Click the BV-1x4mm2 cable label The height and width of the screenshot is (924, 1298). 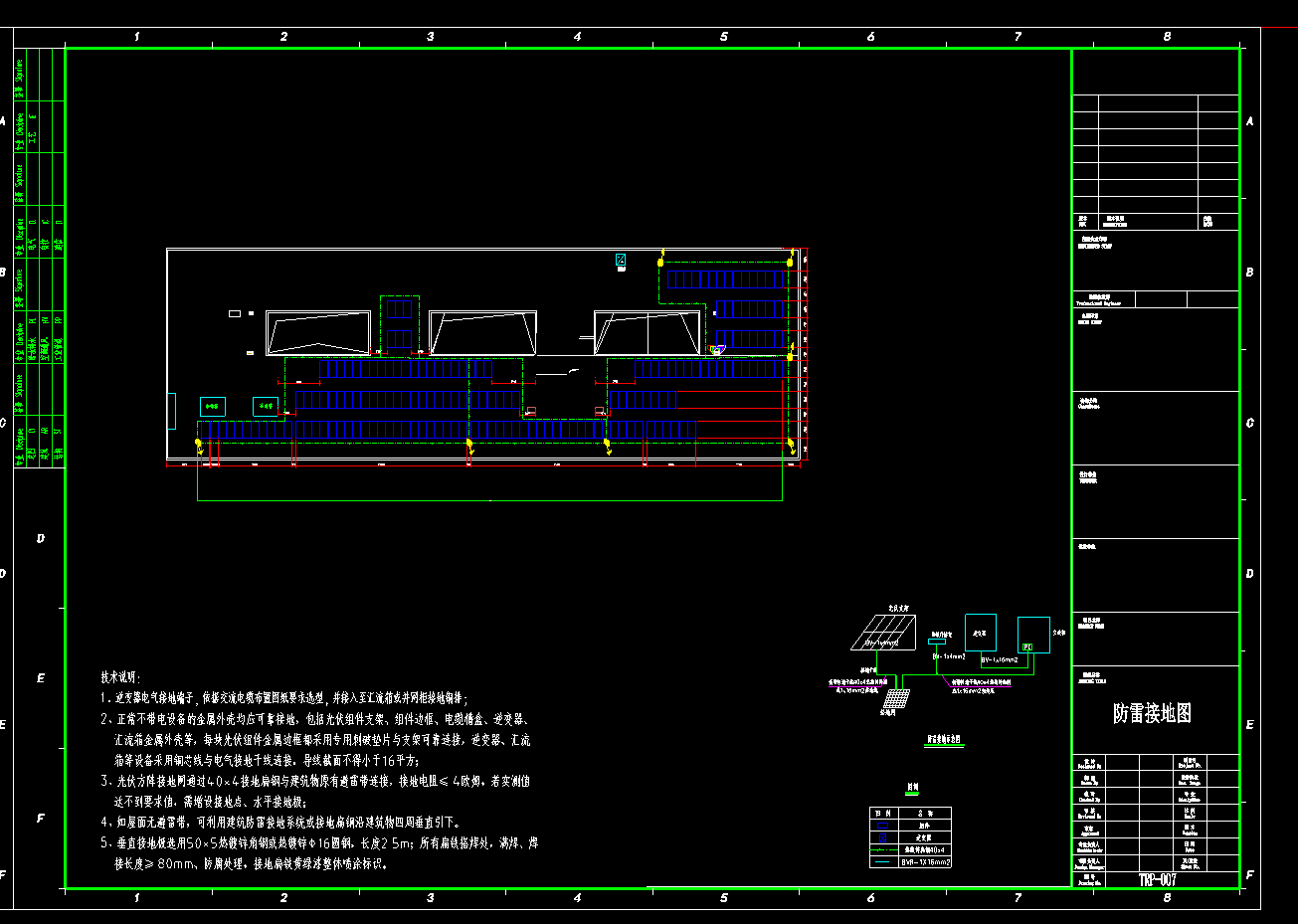(x=949, y=656)
